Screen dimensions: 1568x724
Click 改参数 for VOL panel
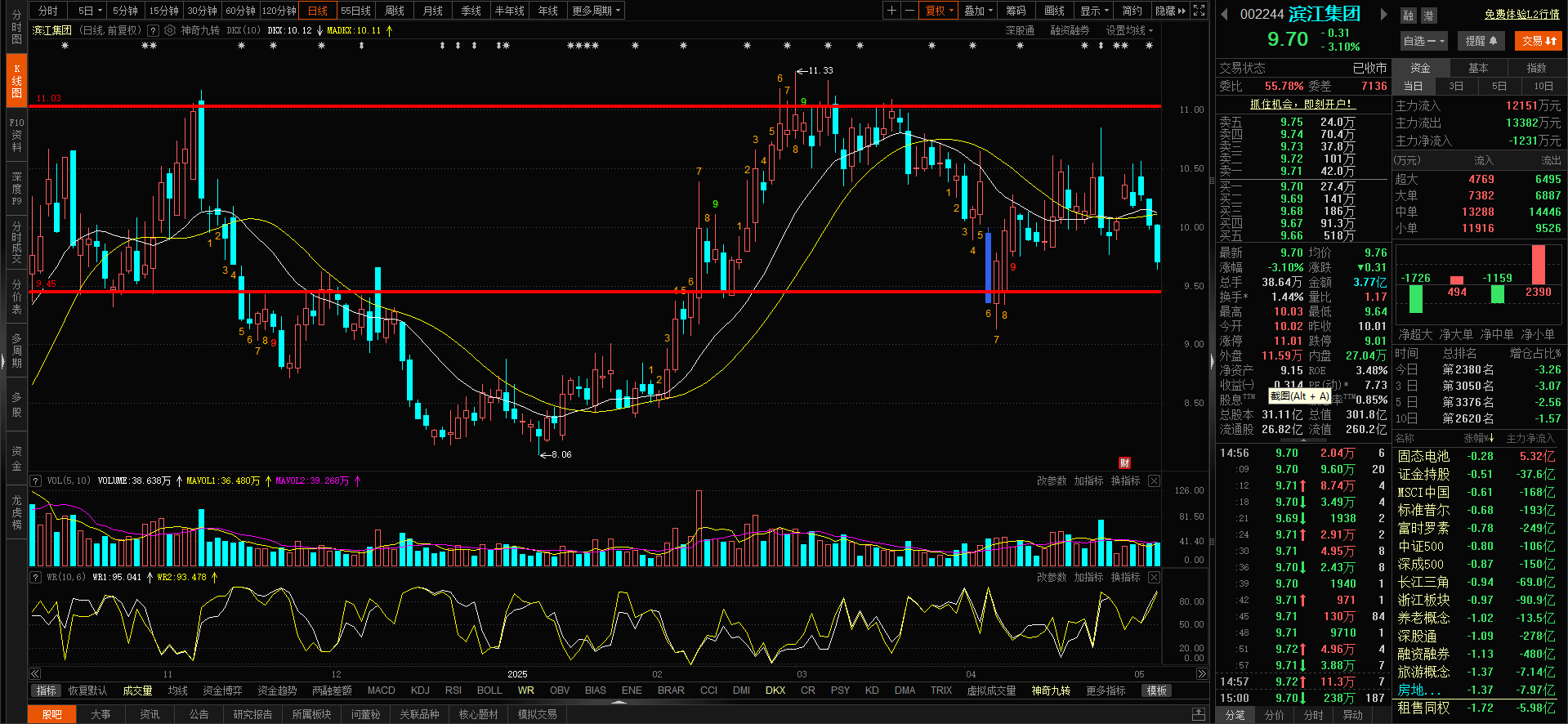click(1052, 480)
